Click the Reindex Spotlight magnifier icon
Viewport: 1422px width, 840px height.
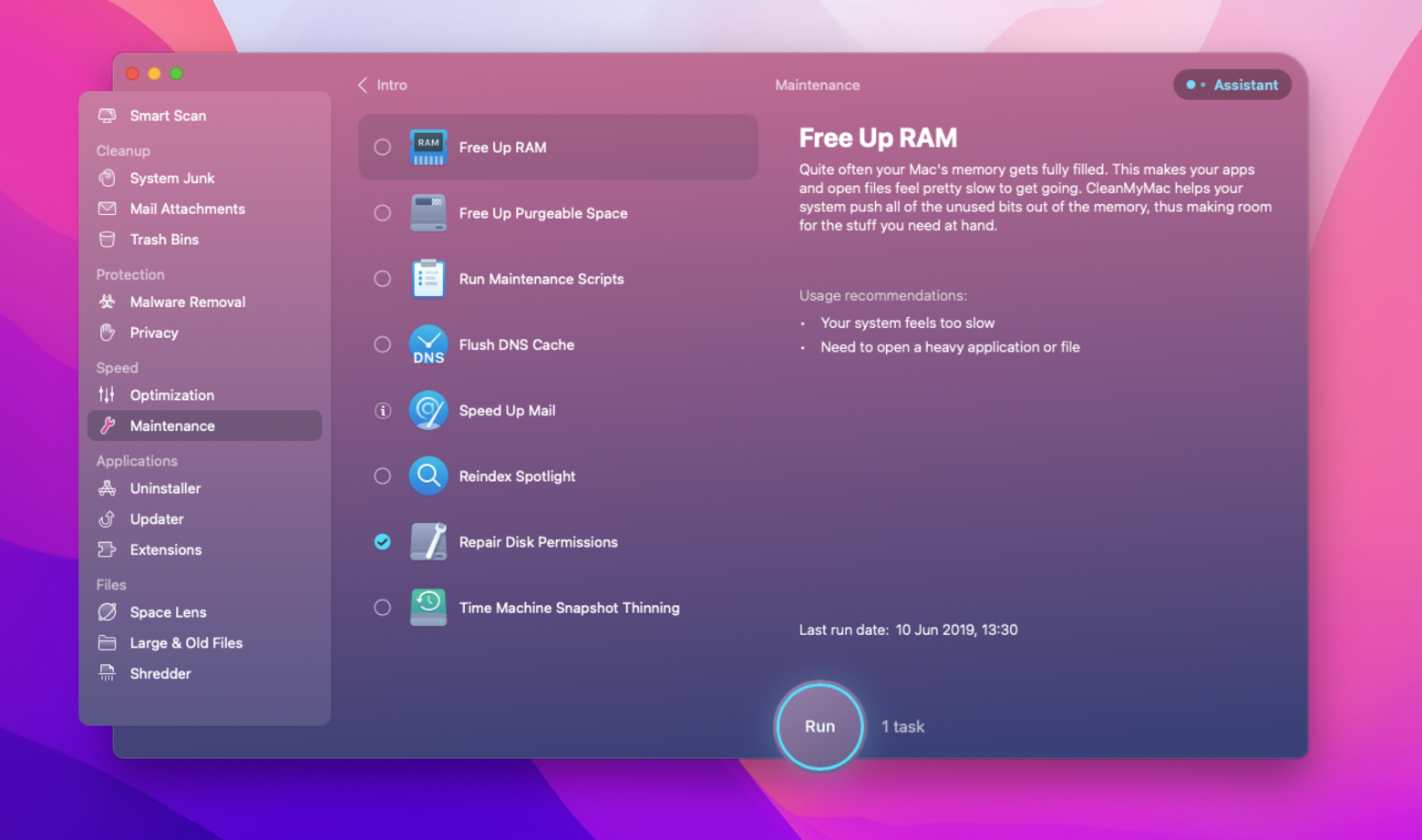(428, 476)
